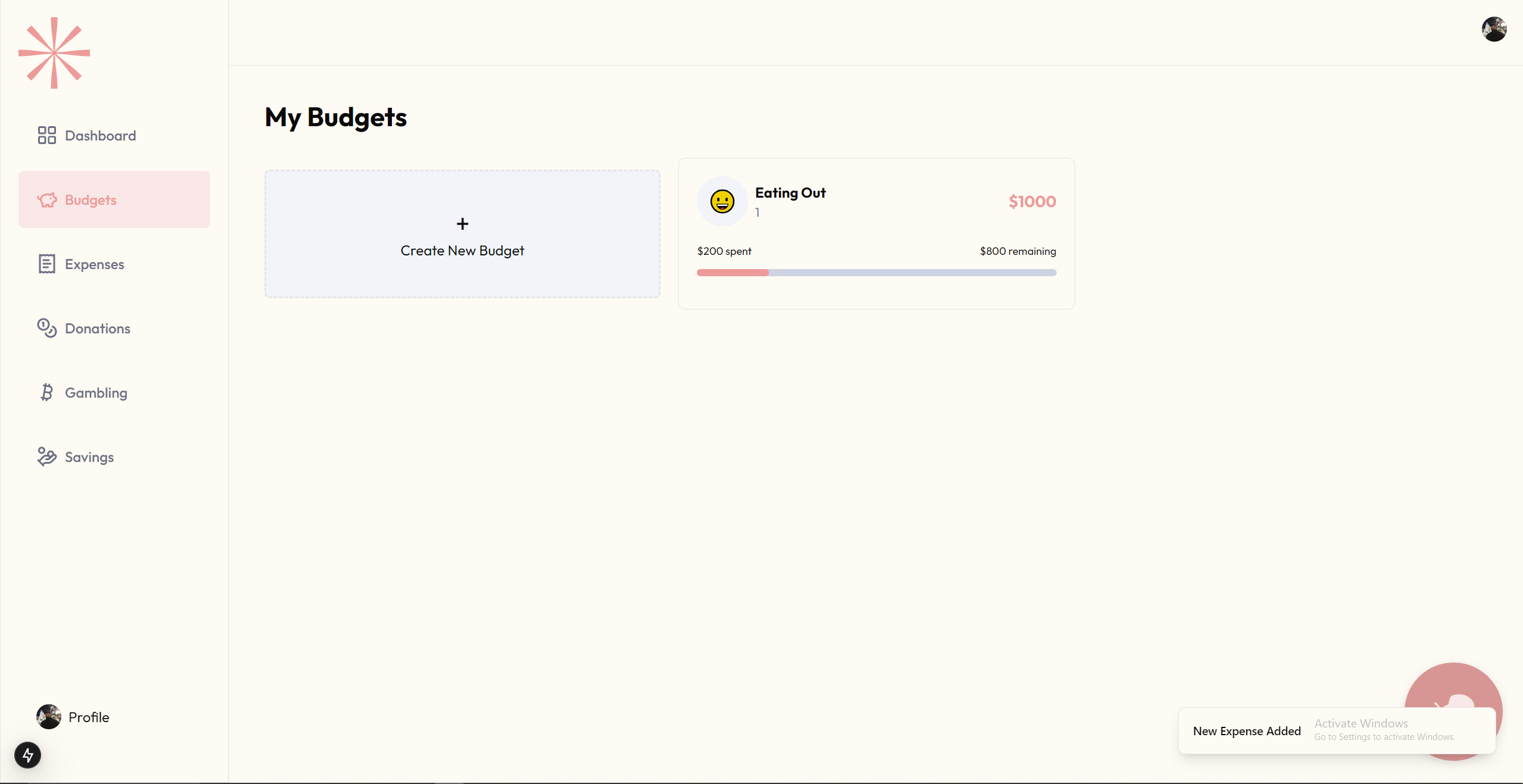Viewport: 1523px width, 784px height.
Task: Open the Expenses menu item
Action: tap(94, 264)
